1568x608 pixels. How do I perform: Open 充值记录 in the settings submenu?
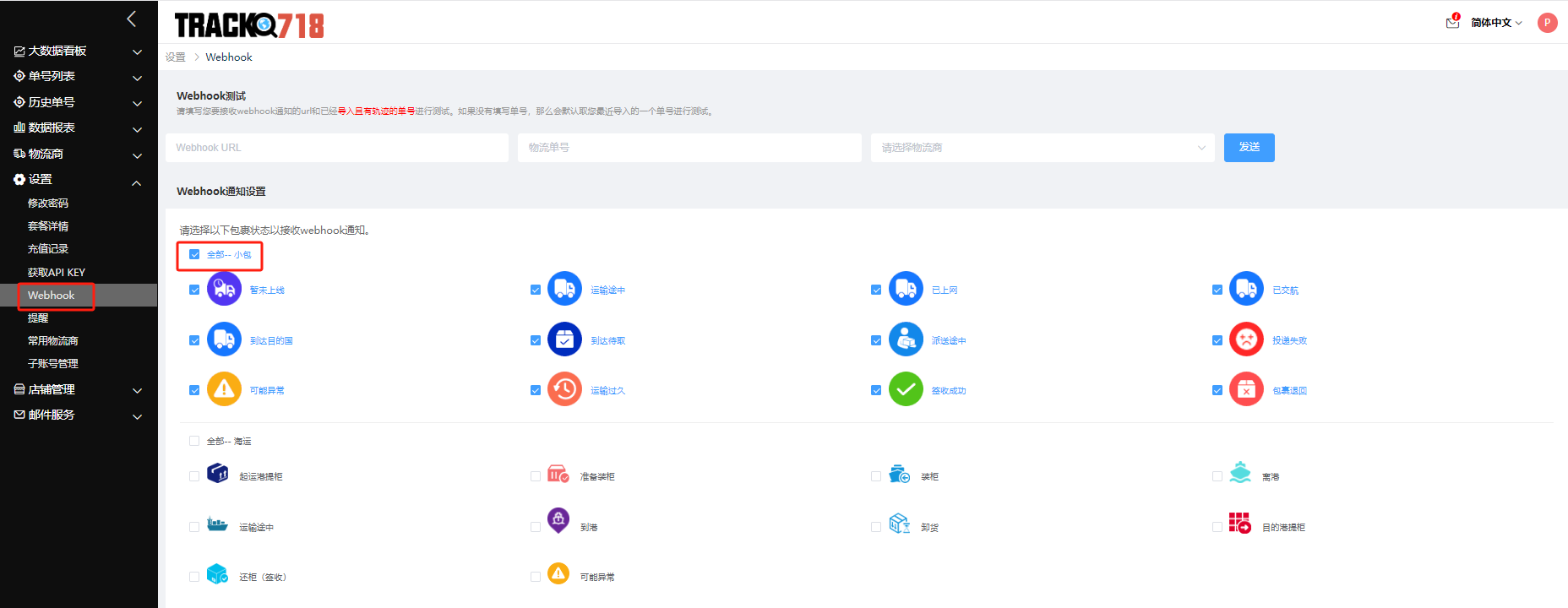48,249
